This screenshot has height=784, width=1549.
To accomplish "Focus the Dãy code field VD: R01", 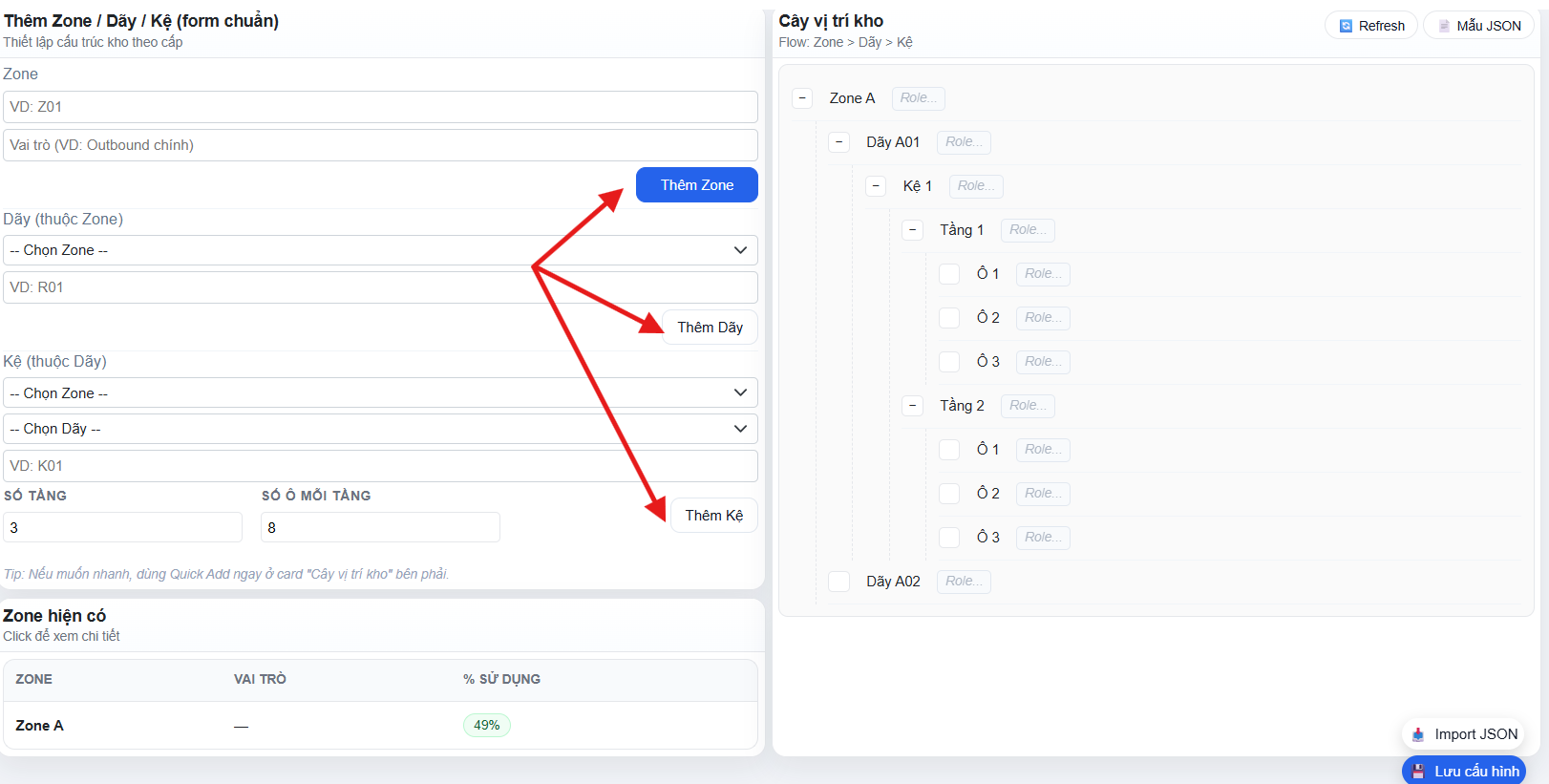I will tap(380, 287).
